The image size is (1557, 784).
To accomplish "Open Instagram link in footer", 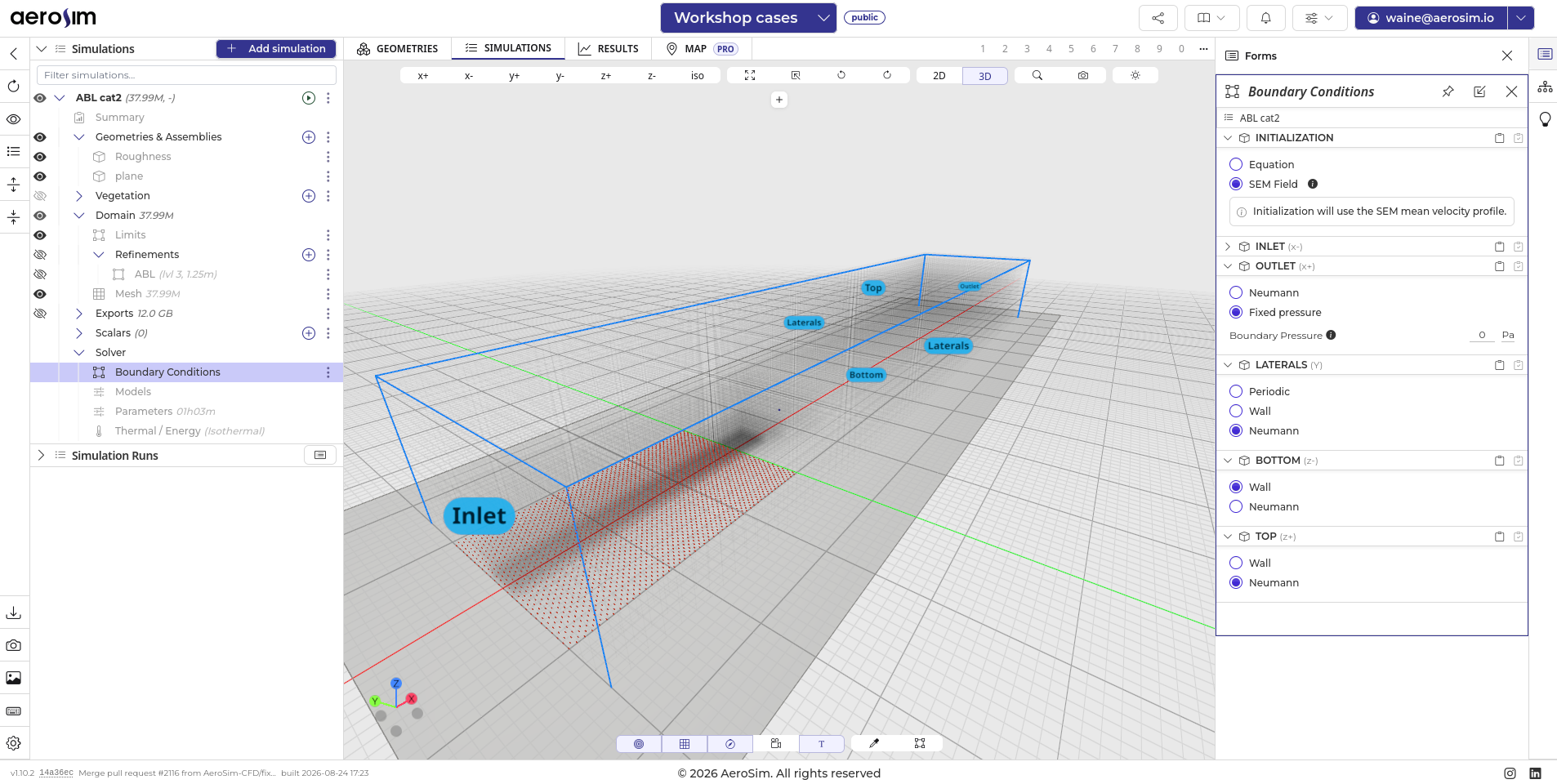I will (x=1510, y=773).
